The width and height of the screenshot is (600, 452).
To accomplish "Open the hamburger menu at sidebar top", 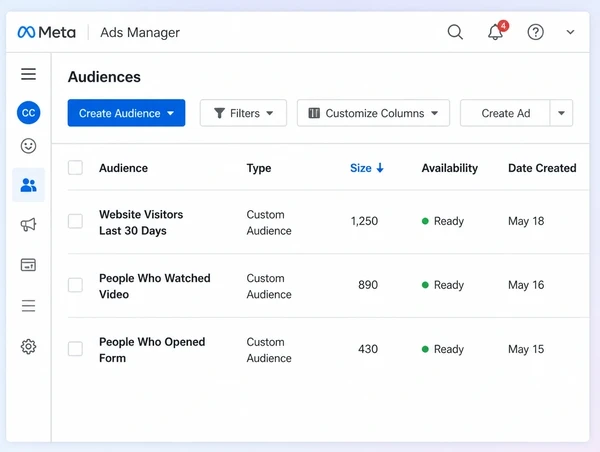I will pyautogui.click(x=28, y=74).
